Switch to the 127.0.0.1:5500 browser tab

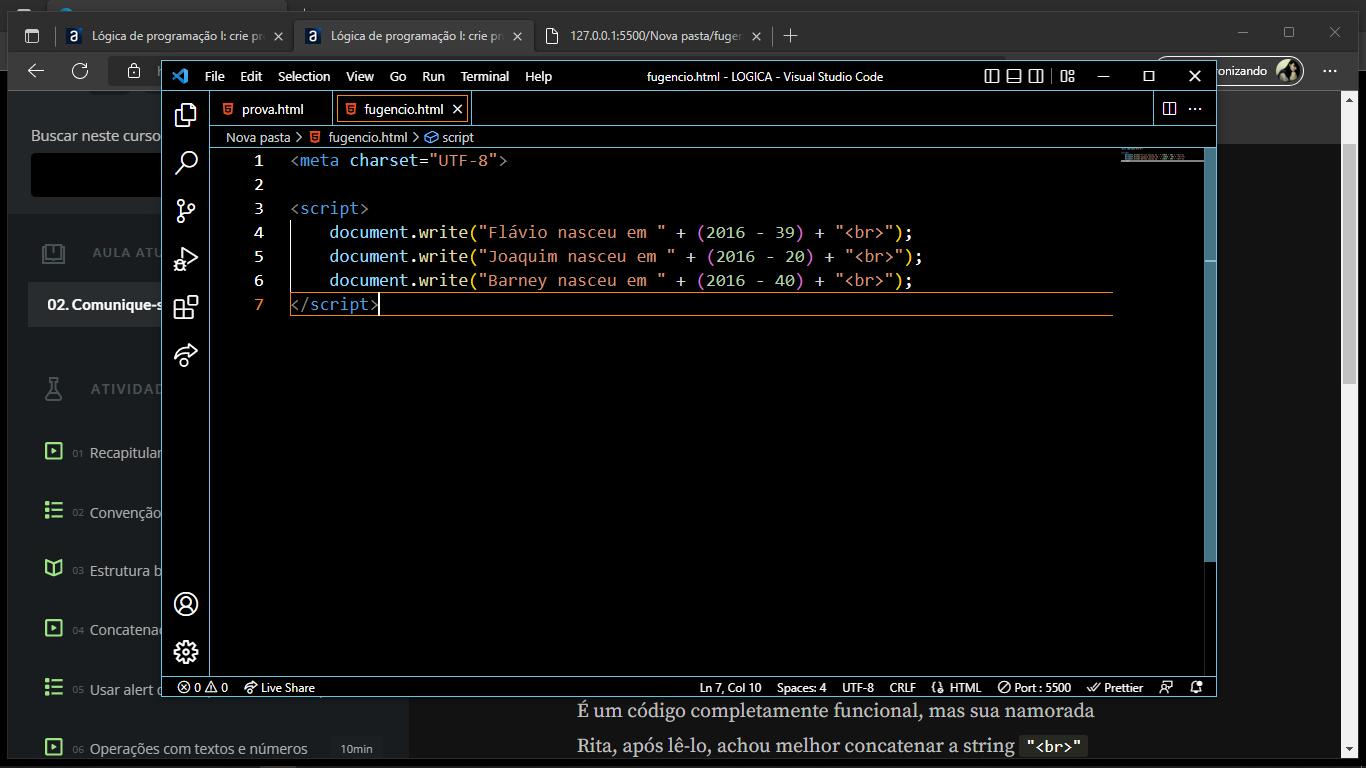[x=653, y=35]
